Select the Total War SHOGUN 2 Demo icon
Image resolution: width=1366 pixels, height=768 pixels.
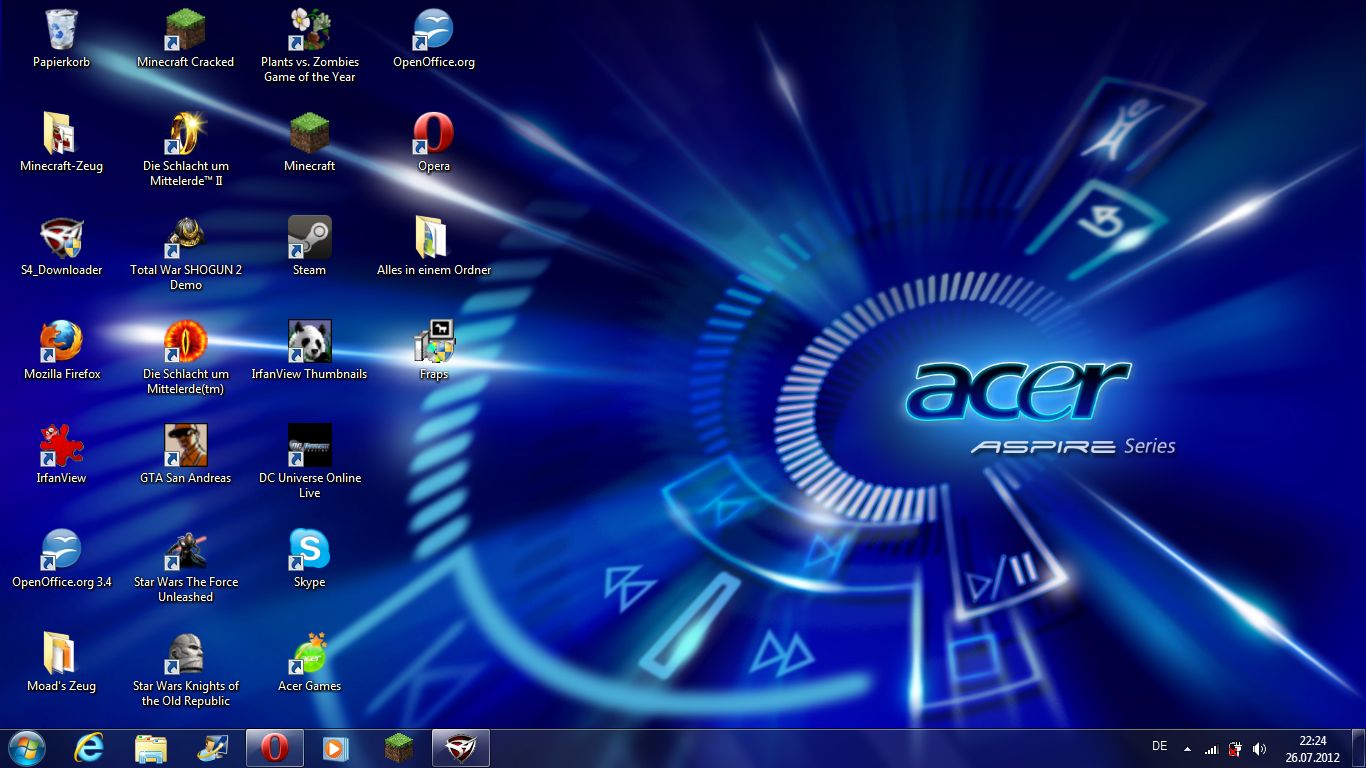point(185,238)
